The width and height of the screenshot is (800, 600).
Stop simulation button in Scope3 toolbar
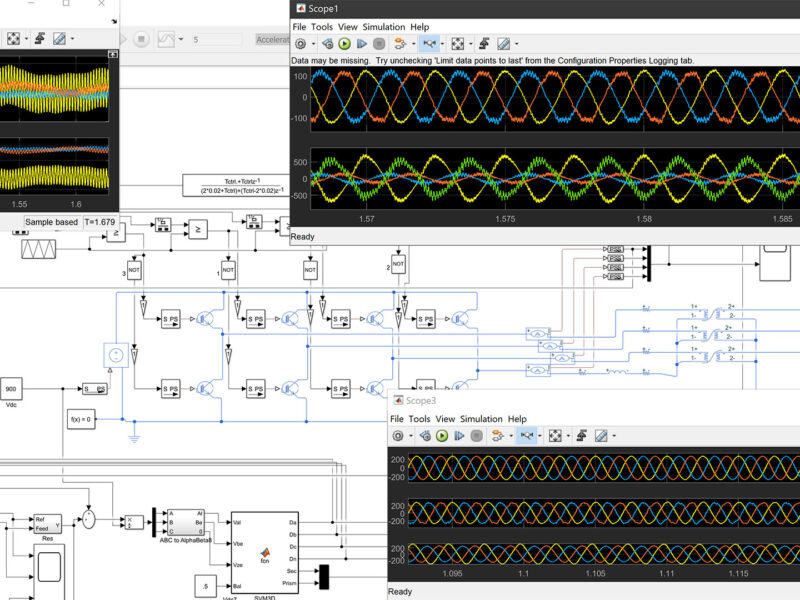pyautogui.click(x=477, y=436)
